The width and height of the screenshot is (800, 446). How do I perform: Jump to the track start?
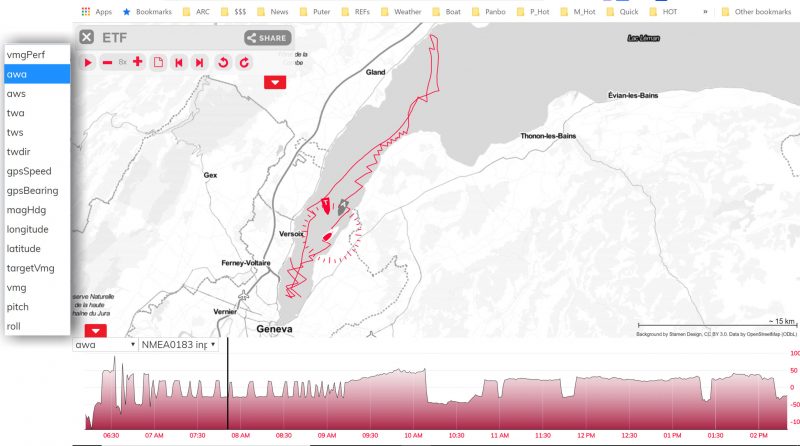coord(179,63)
